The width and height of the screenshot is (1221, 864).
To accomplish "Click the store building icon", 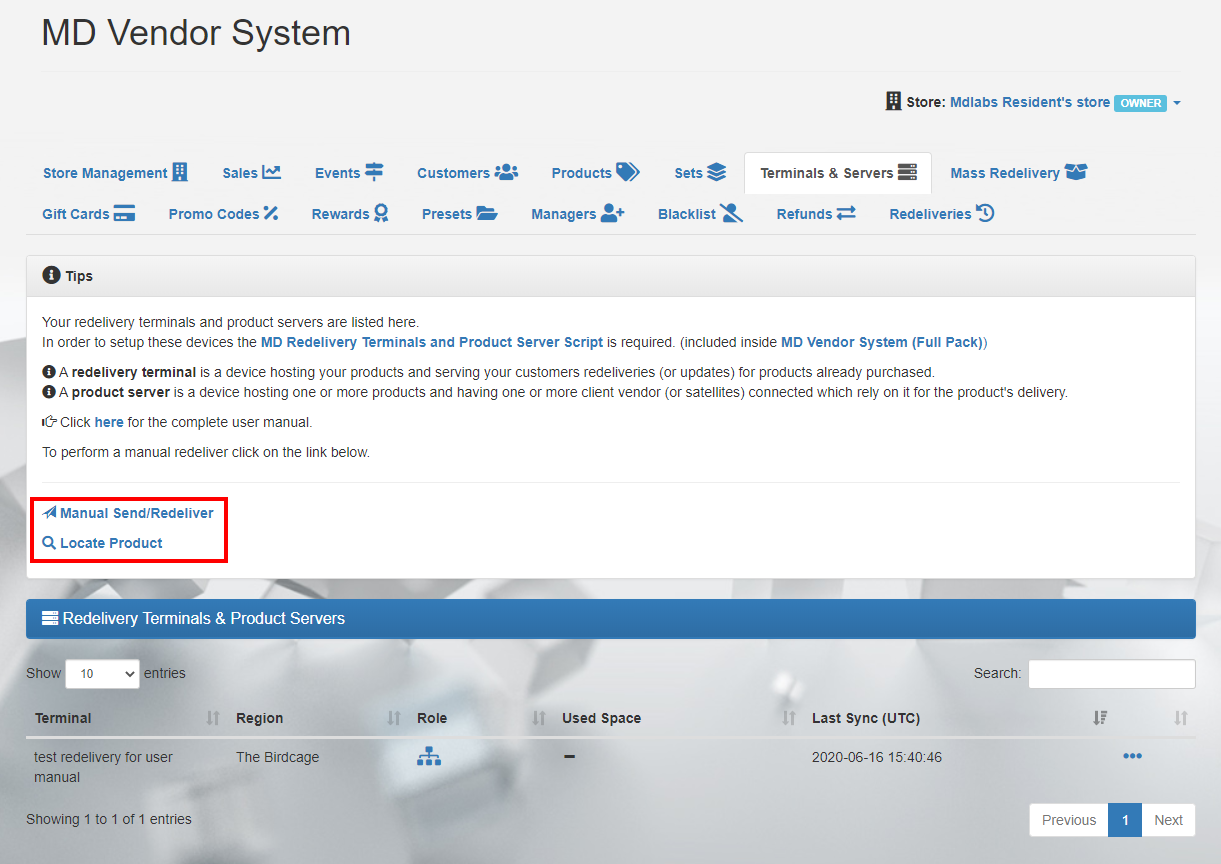I will pos(894,102).
